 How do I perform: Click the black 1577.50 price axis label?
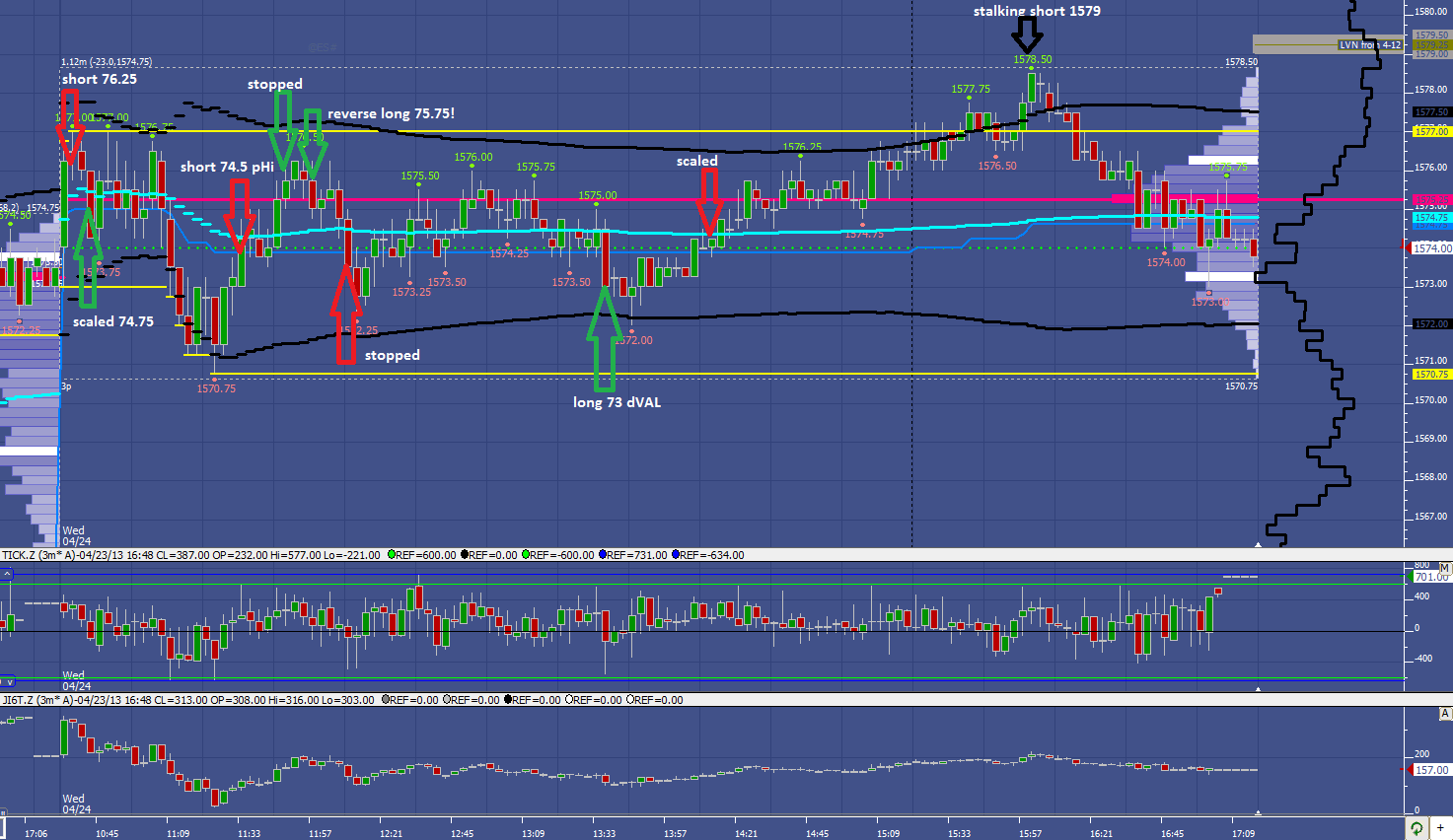click(x=1431, y=112)
